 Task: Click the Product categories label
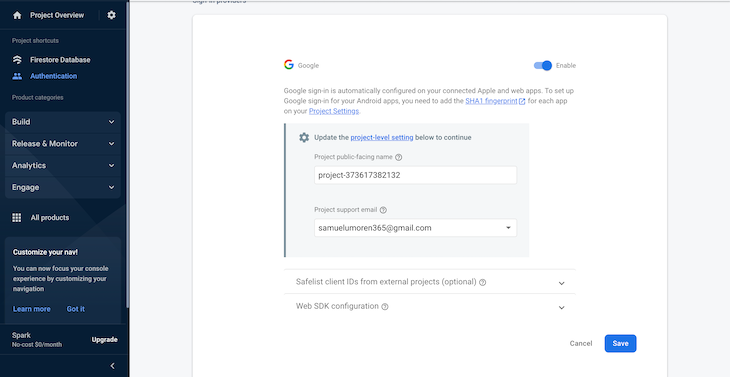tap(38, 98)
